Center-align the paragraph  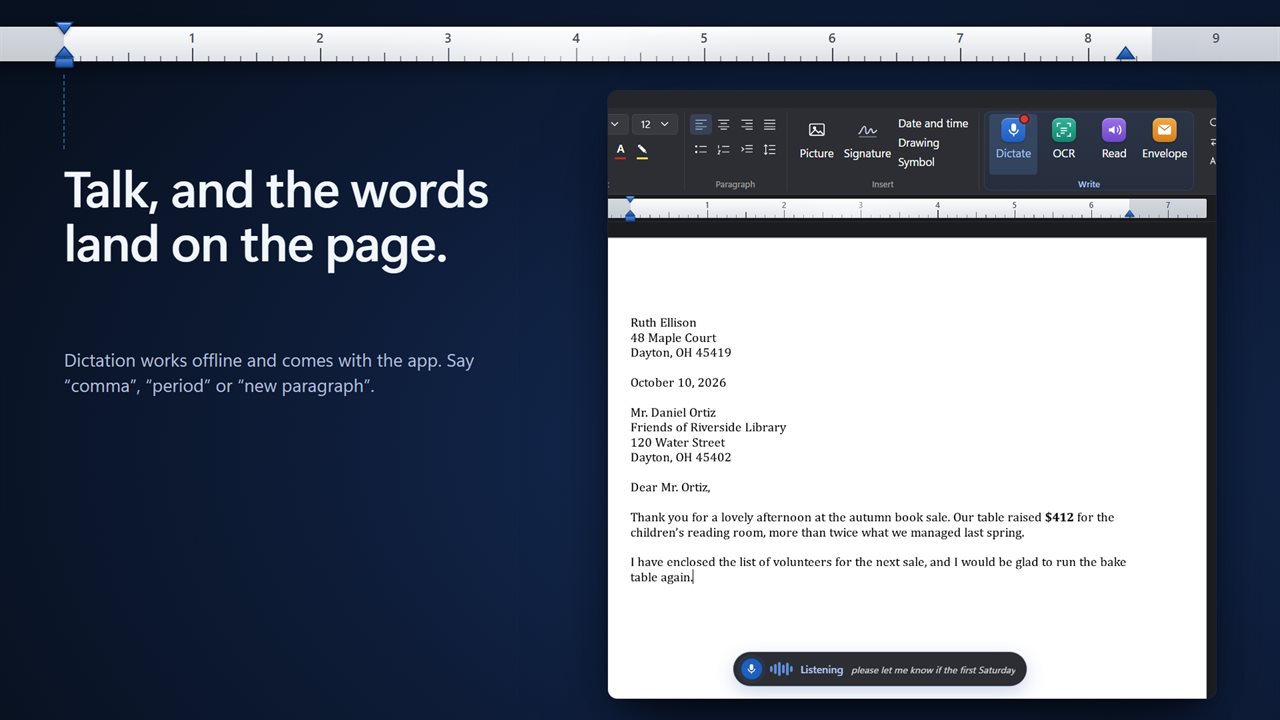click(x=724, y=125)
